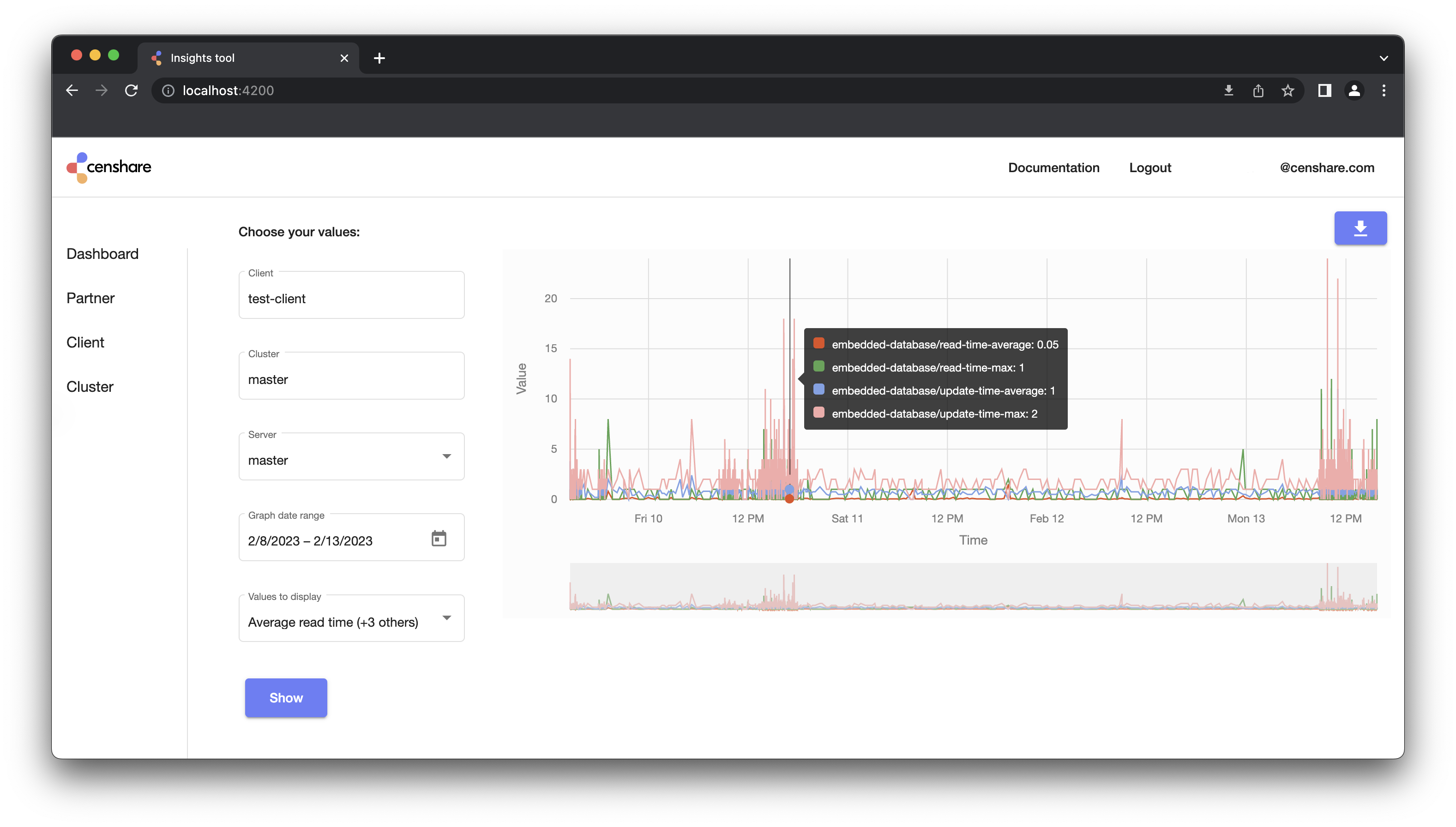Open the browser profile icon
Viewport: 1456px width, 827px height.
coord(1354,90)
